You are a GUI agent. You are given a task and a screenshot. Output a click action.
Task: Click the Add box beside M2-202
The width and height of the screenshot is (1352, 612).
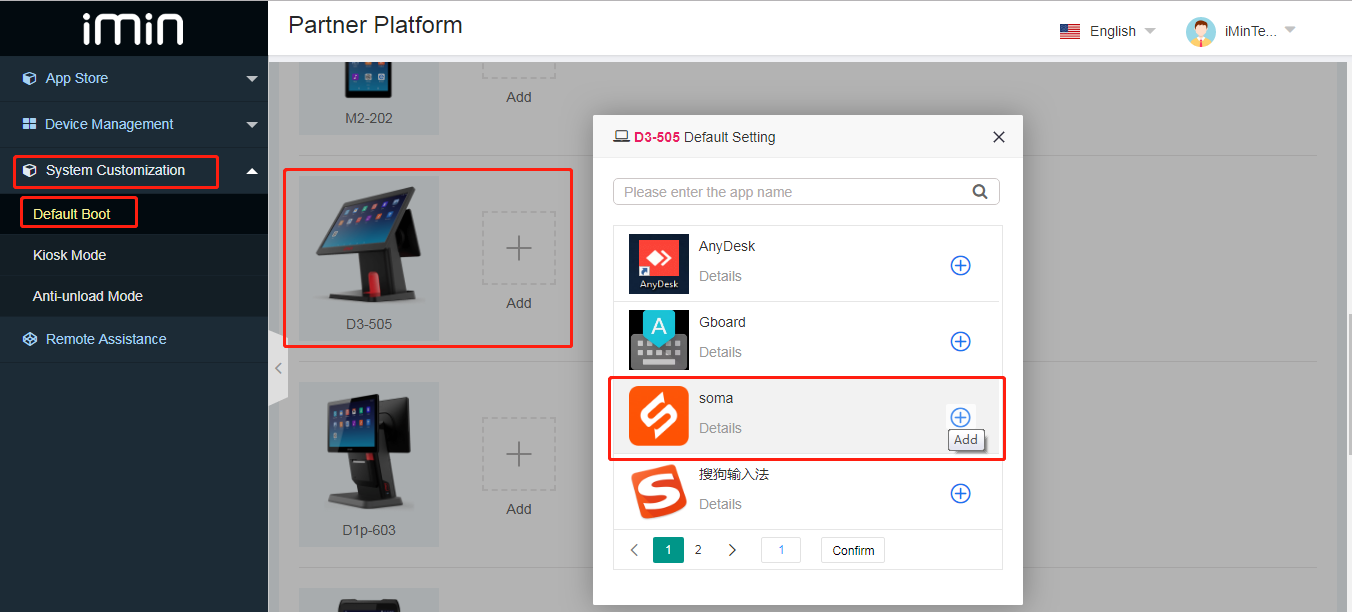(x=519, y=70)
